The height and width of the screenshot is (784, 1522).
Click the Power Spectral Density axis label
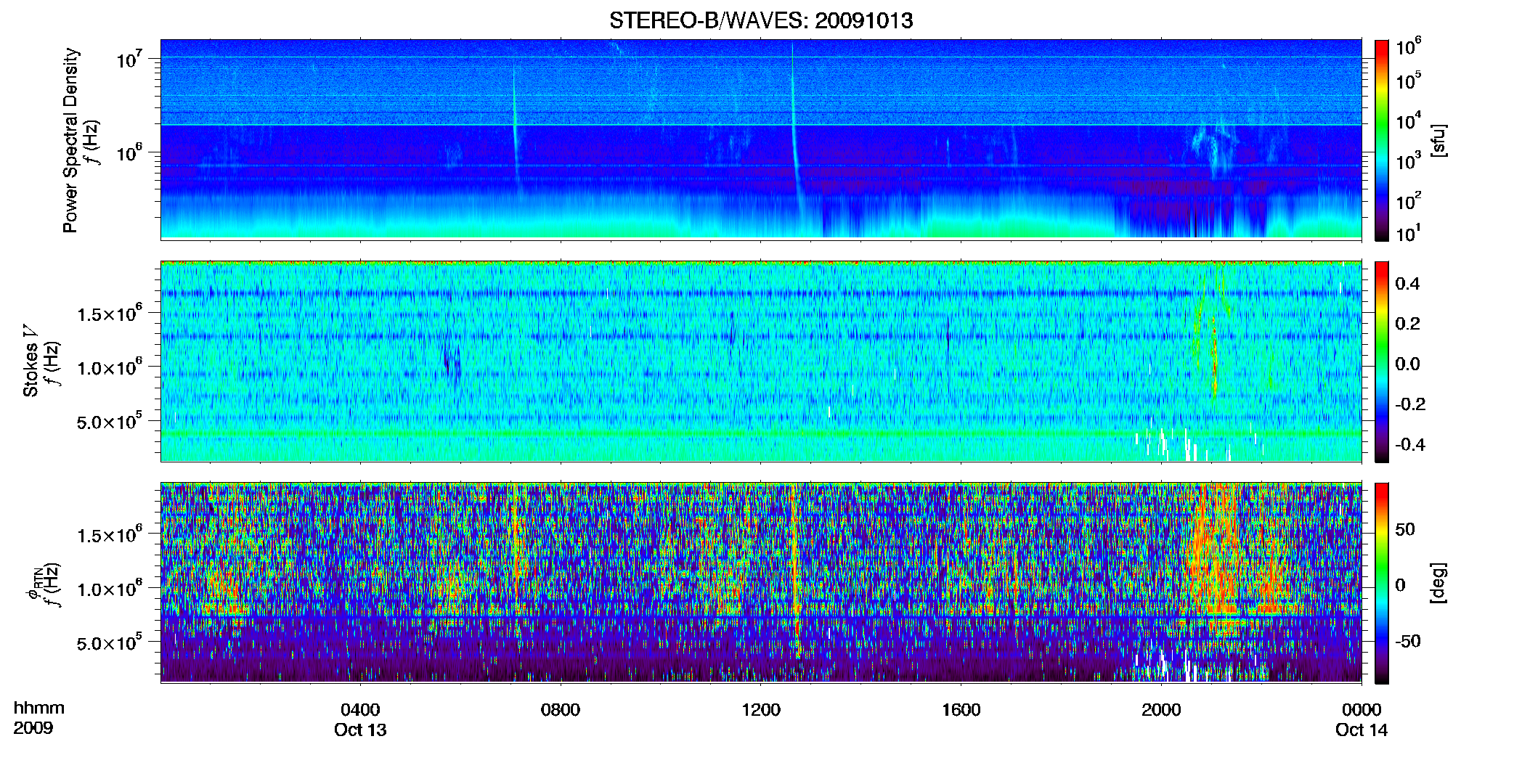point(70,140)
